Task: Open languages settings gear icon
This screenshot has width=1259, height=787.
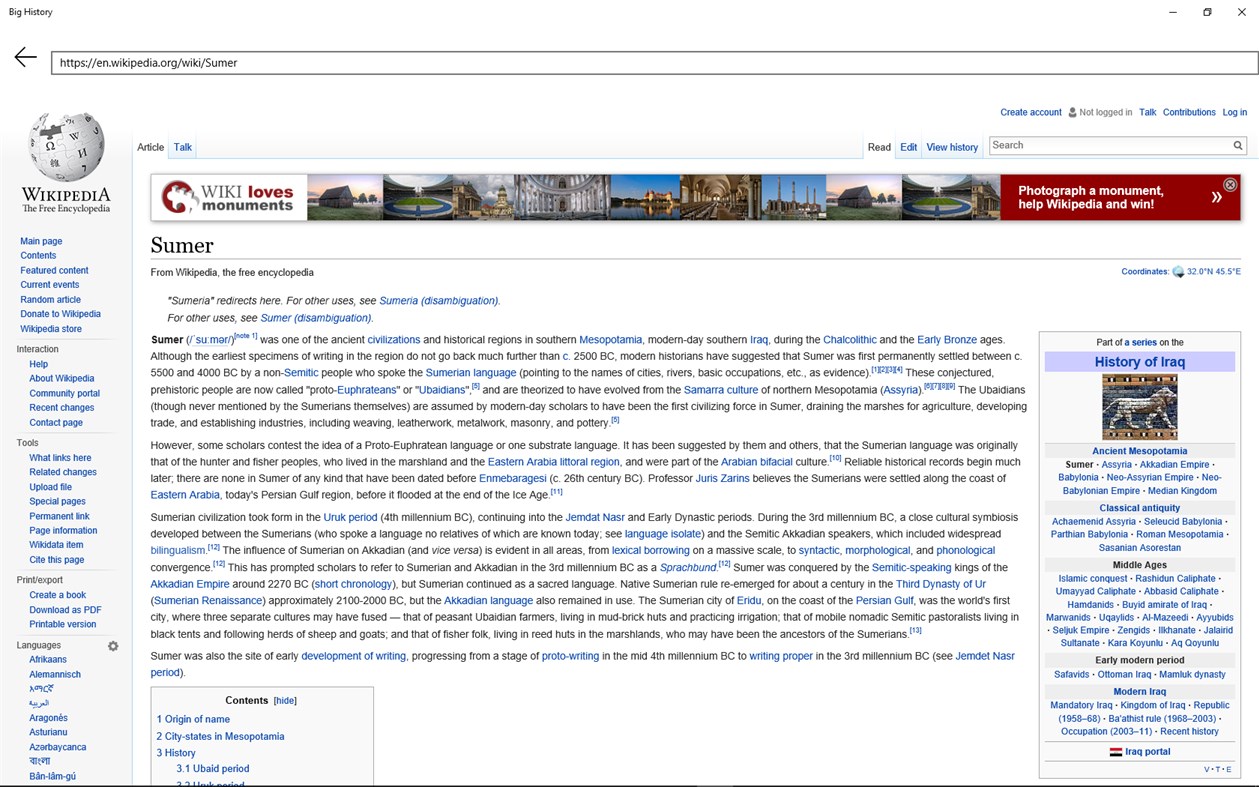Action: pyautogui.click(x=113, y=646)
